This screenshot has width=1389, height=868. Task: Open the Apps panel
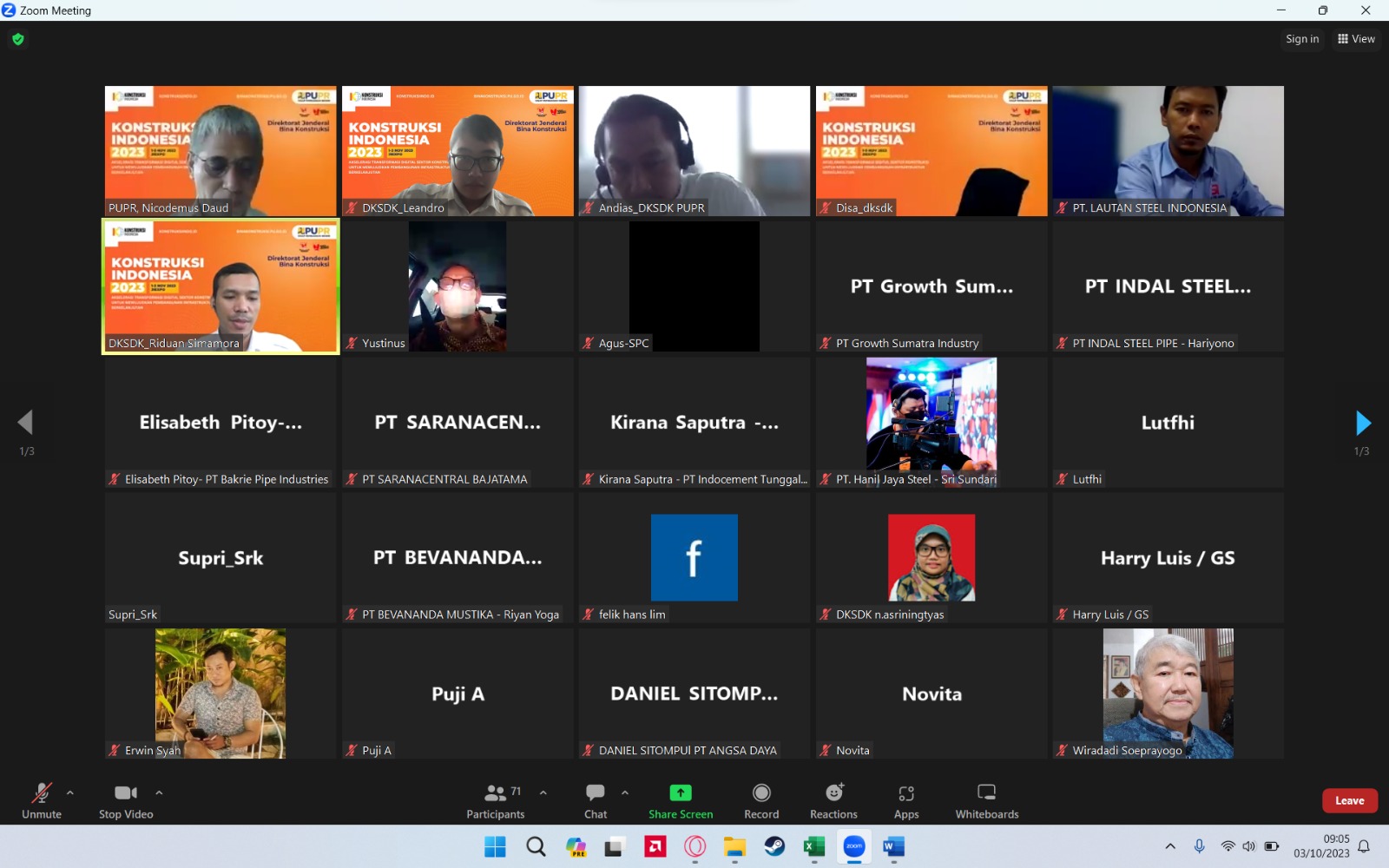tap(906, 800)
